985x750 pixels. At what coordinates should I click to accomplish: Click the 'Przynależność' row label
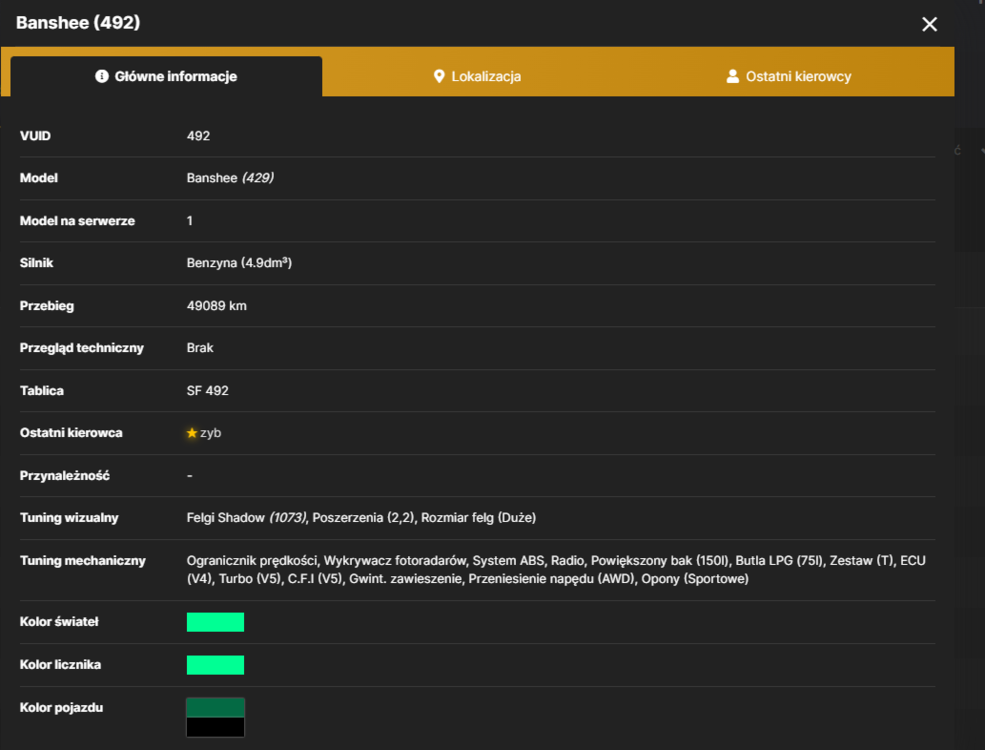pos(65,476)
